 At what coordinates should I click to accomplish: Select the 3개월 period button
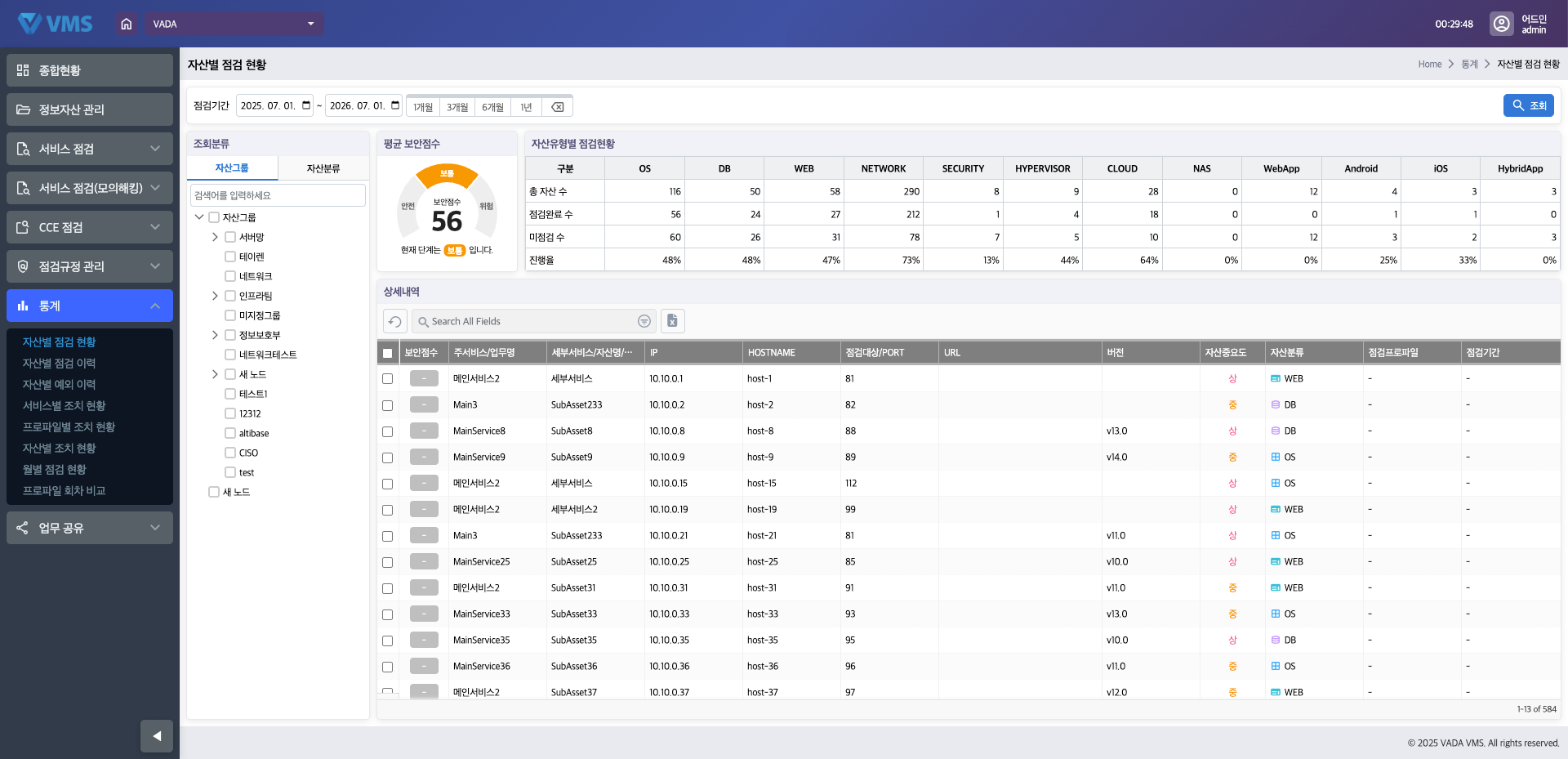(x=457, y=107)
